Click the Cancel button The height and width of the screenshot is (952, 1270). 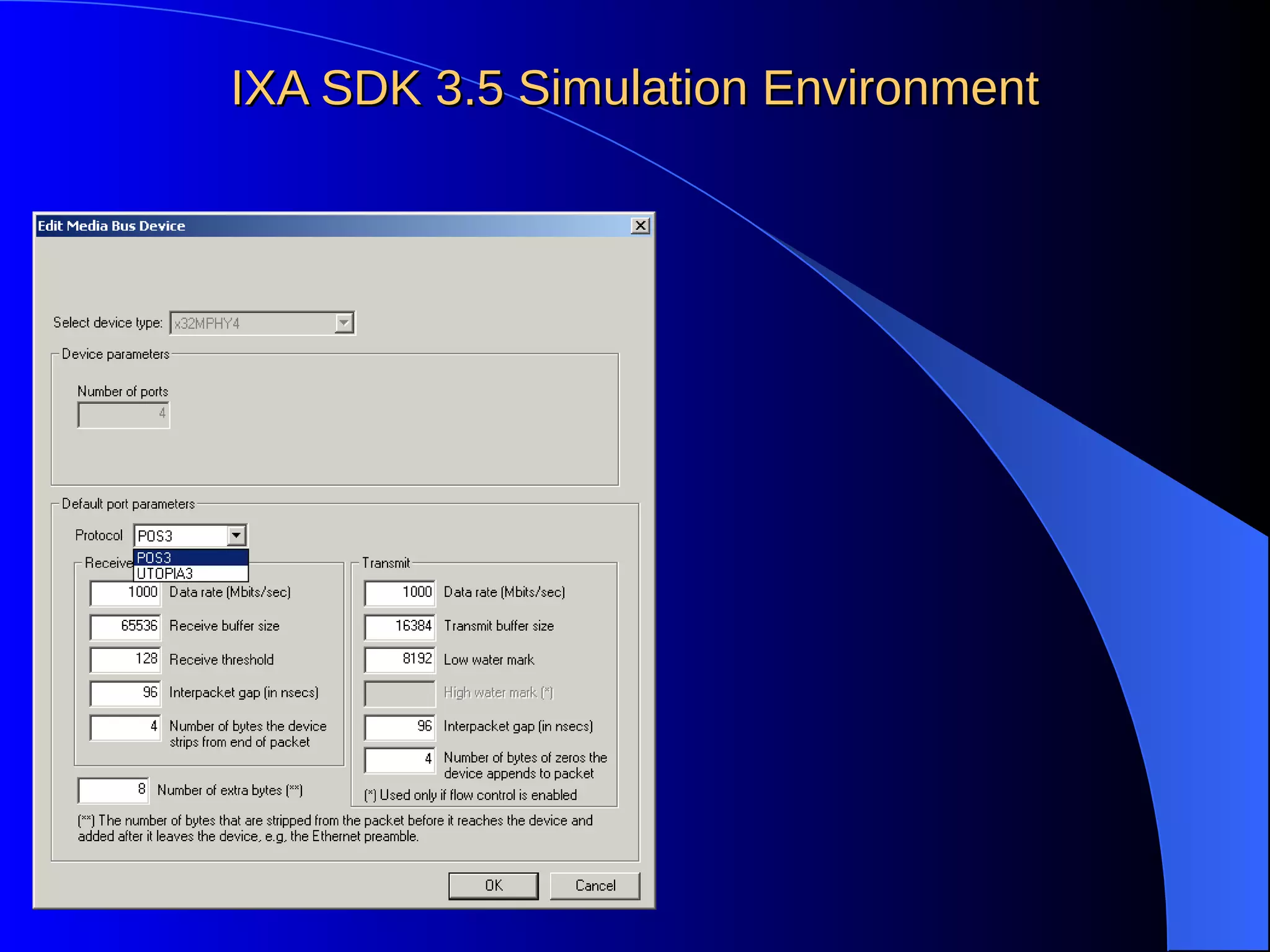coord(595,886)
